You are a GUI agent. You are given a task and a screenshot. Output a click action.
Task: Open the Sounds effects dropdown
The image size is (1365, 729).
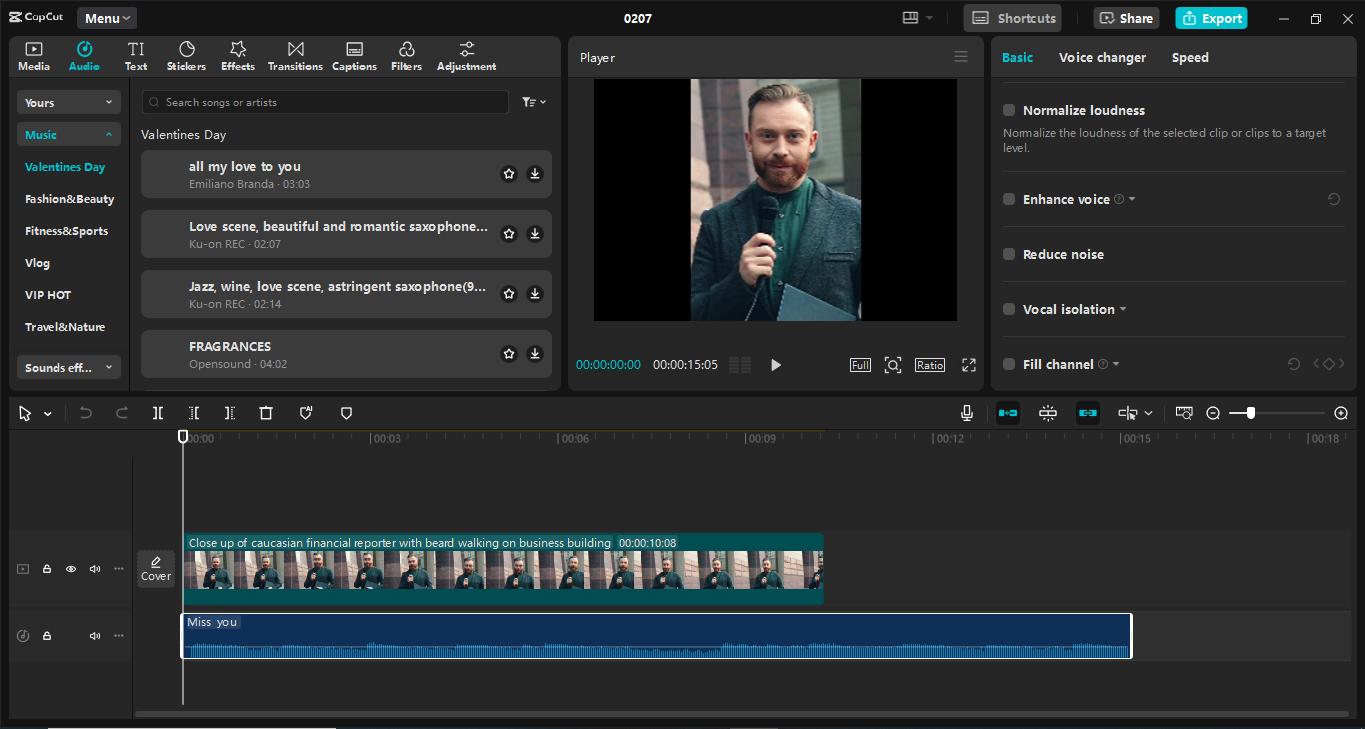point(68,367)
